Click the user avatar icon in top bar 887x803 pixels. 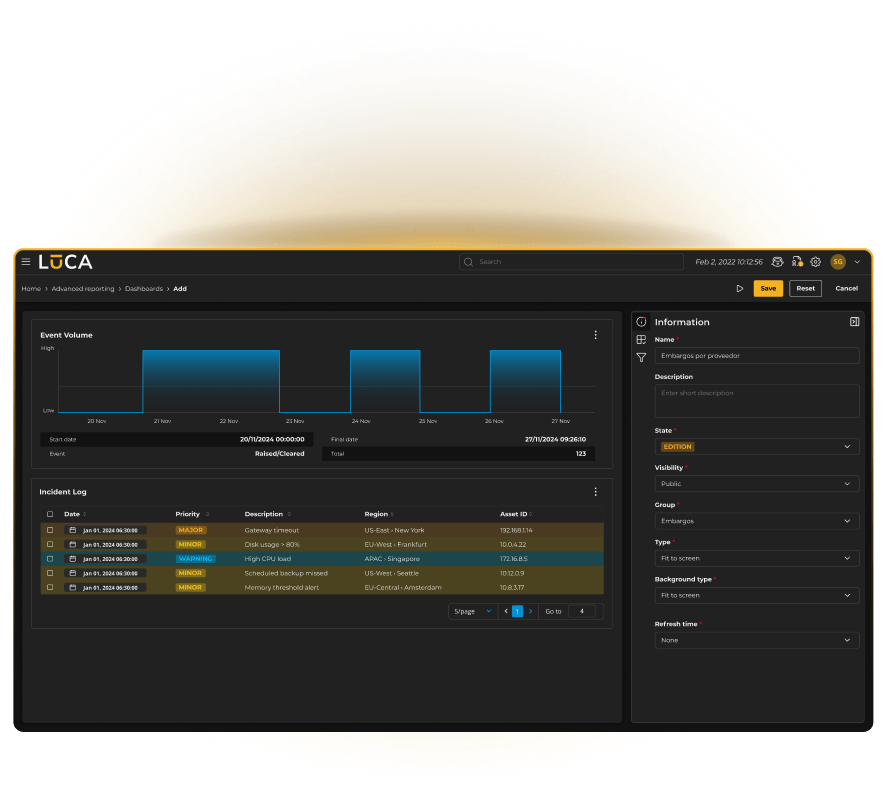click(x=838, y=262)
